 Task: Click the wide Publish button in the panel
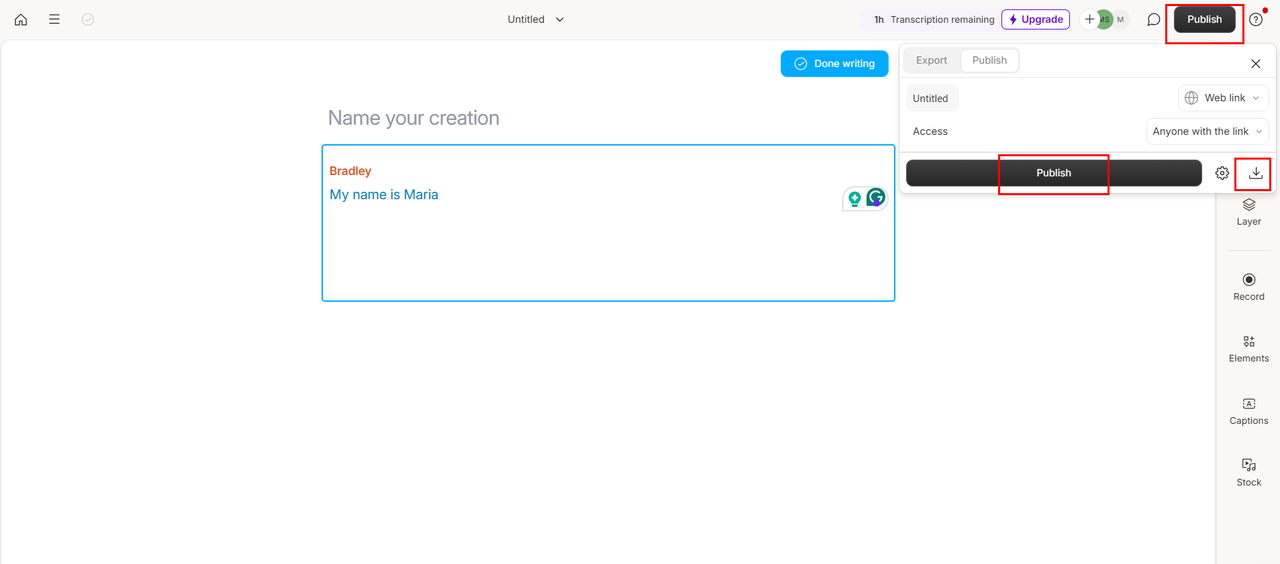point(1053,173)
